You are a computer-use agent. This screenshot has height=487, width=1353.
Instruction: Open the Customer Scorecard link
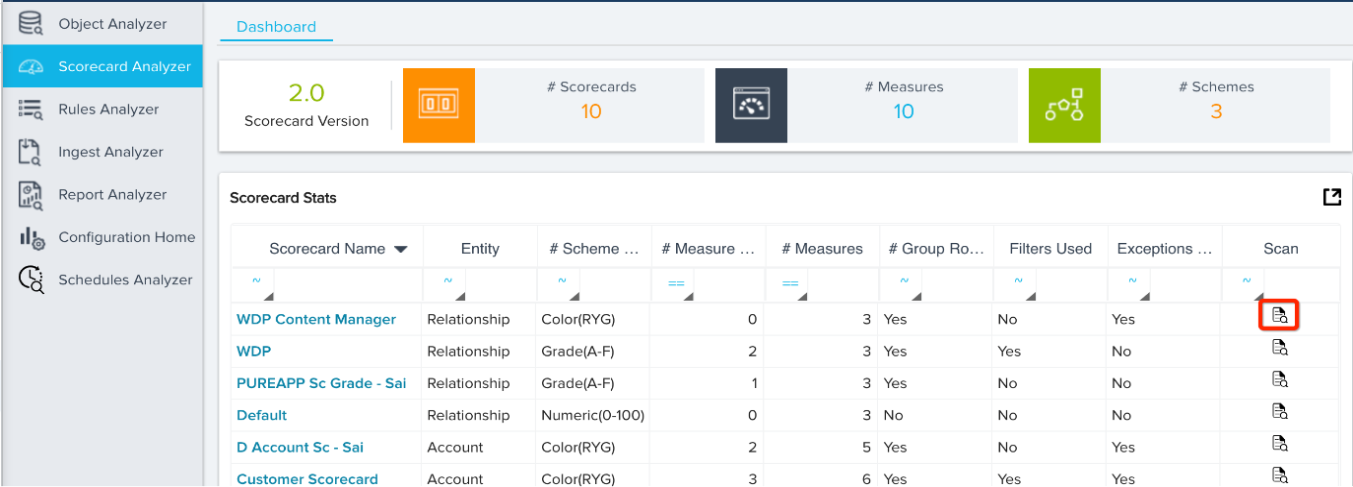click(x=307, y=479)
